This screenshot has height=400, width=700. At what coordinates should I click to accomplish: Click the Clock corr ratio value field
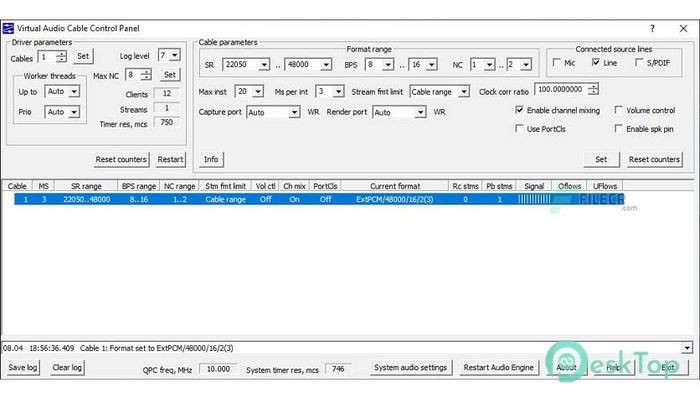[x=561, y=89]
